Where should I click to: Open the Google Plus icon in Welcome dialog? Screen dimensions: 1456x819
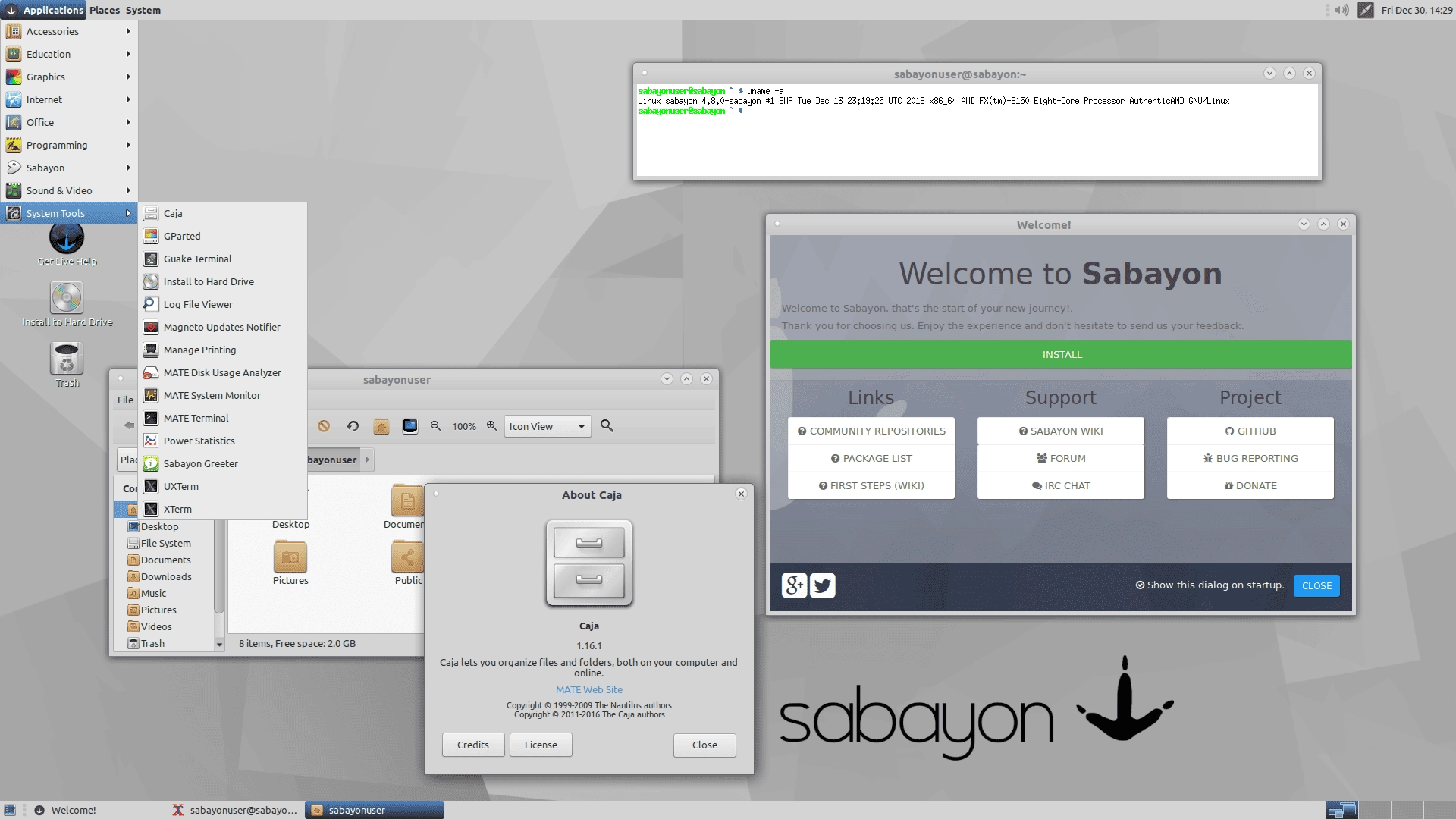click(794, 585)
